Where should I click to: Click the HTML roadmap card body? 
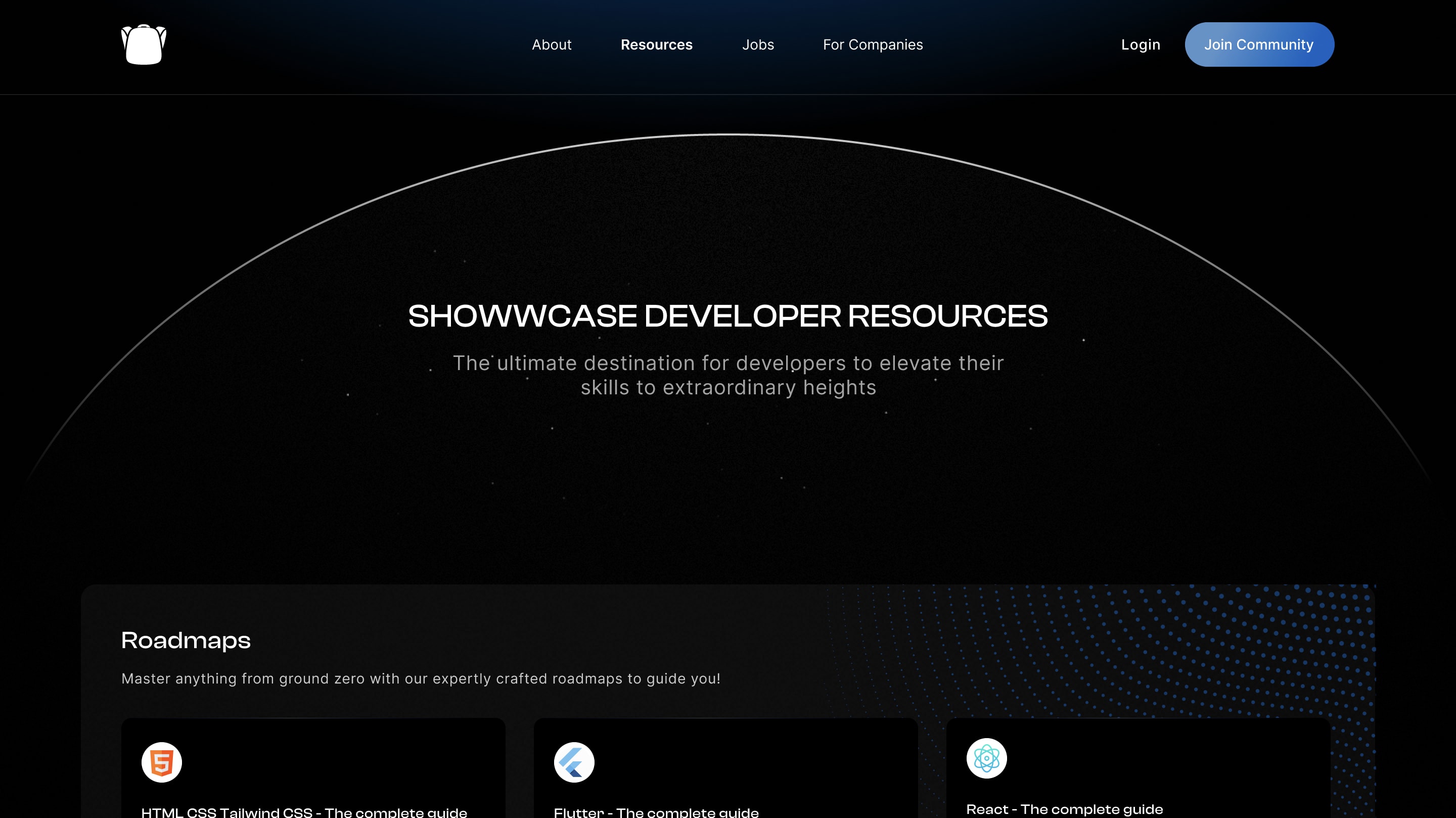click(x=350, y=763)
